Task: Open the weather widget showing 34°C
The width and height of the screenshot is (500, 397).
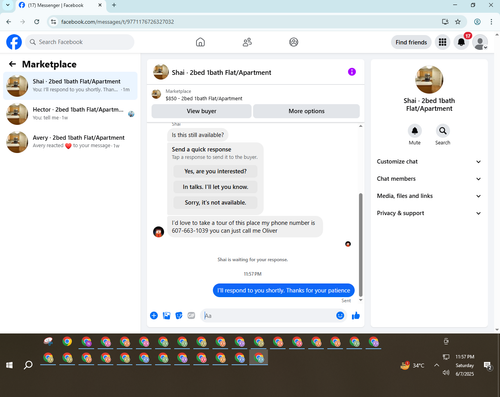Action: click(x=412, y=365)
